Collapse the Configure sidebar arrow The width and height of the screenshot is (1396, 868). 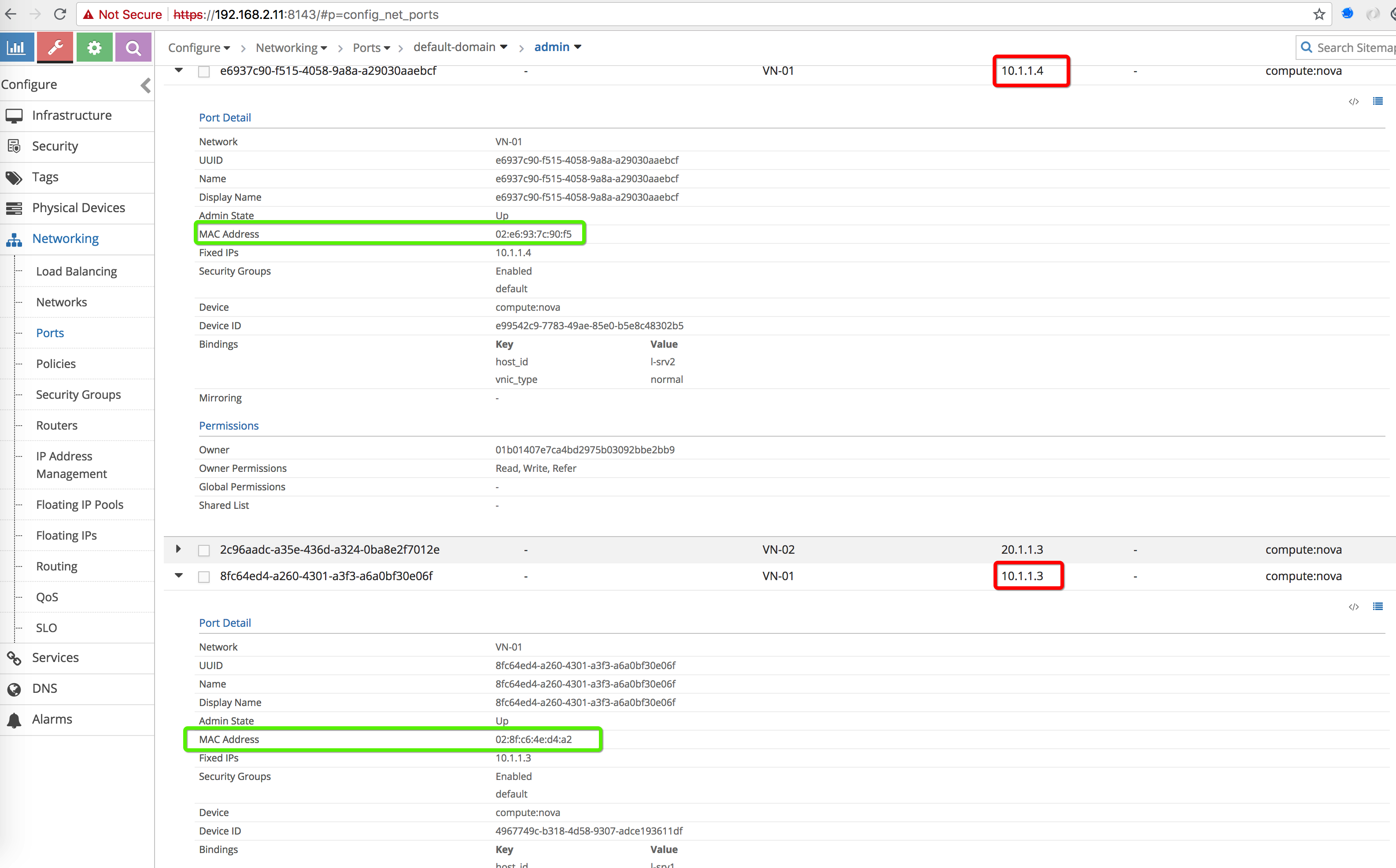click(x=145, y=85)
